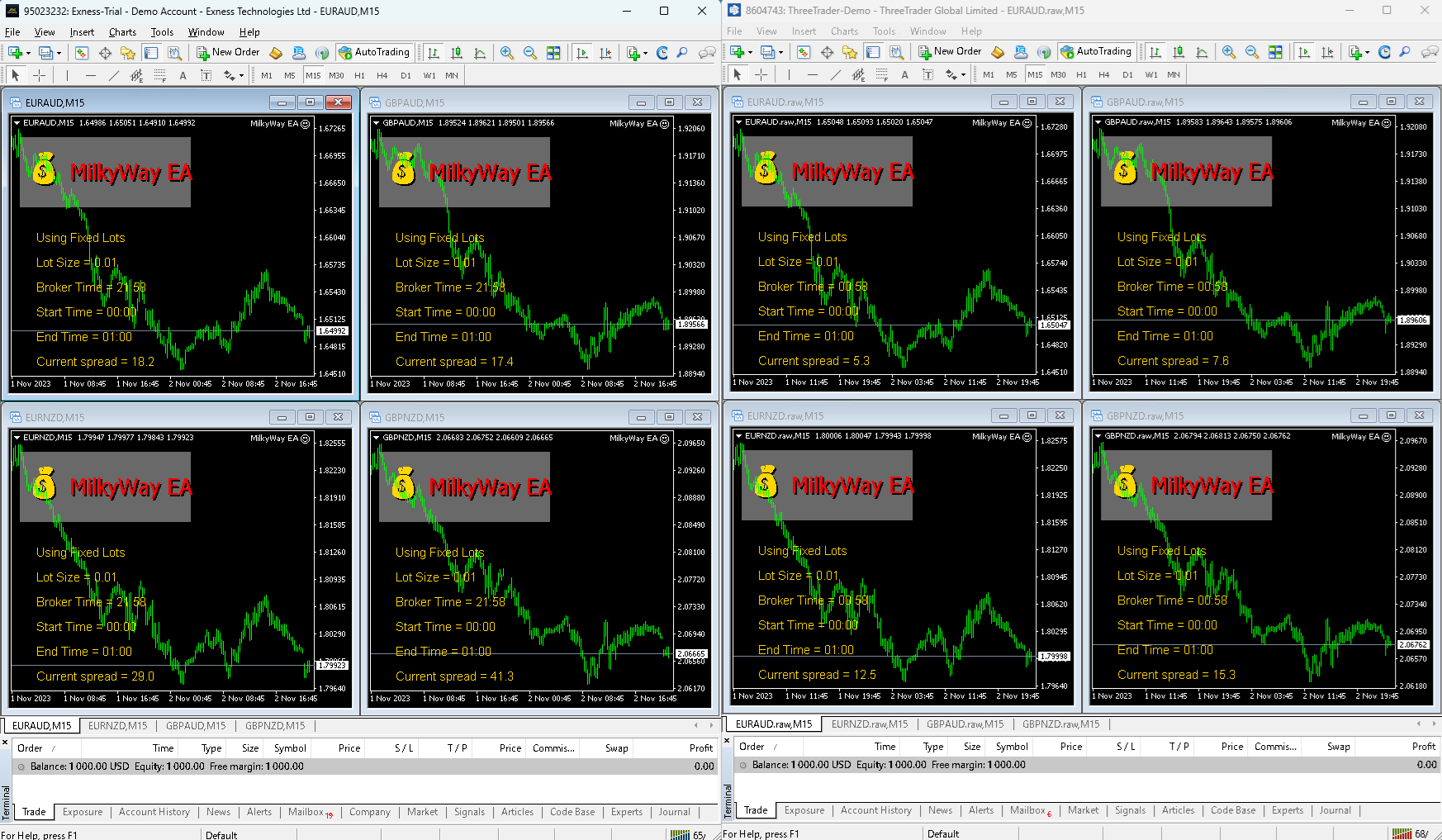Show the Navigator panel in Exness window
The image size is (1442, 840).
(x=128, y=53)
